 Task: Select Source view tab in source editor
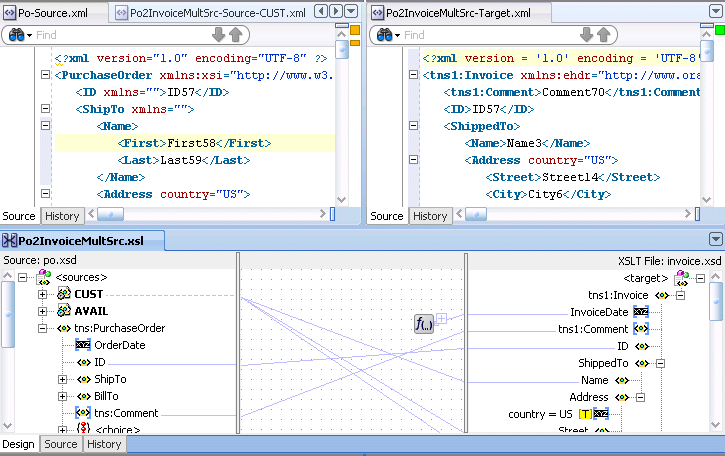19,216
